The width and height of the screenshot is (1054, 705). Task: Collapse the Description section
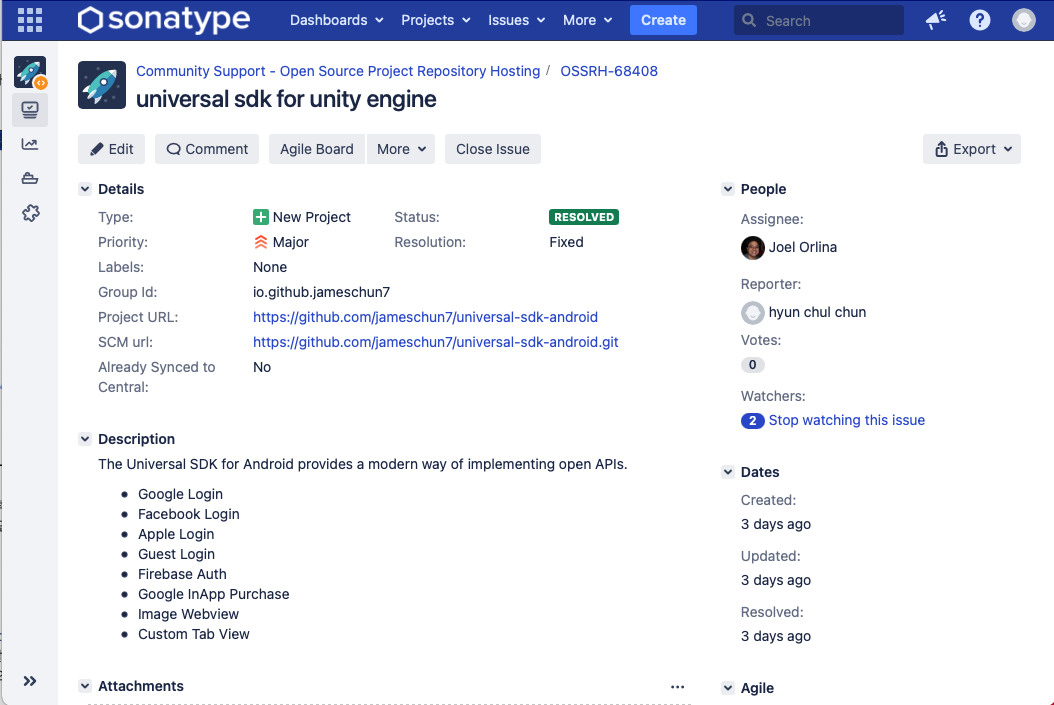tap(85, 439)
